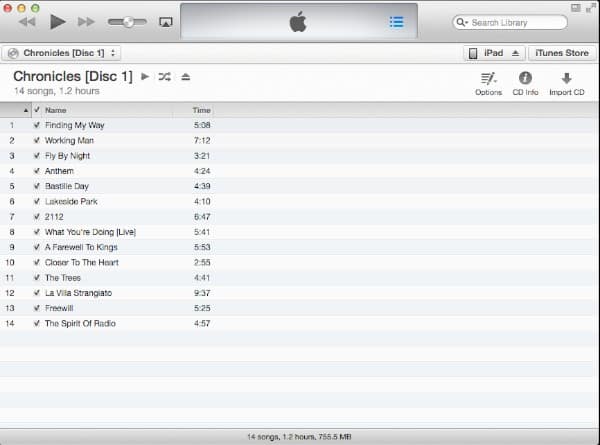This screenshot has height=445, width=600.
Task: Toggle the check-all column header checkbox
Action: (37, 110)
